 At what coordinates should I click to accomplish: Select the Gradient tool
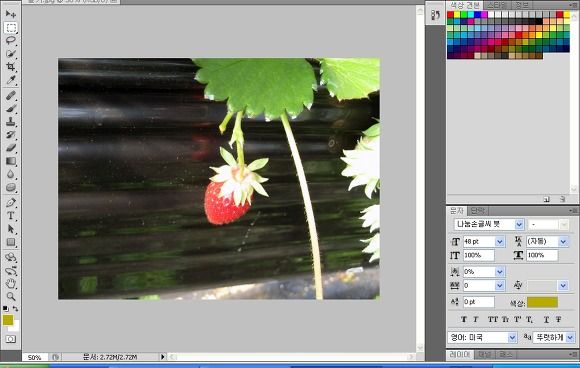pos(11,161)
